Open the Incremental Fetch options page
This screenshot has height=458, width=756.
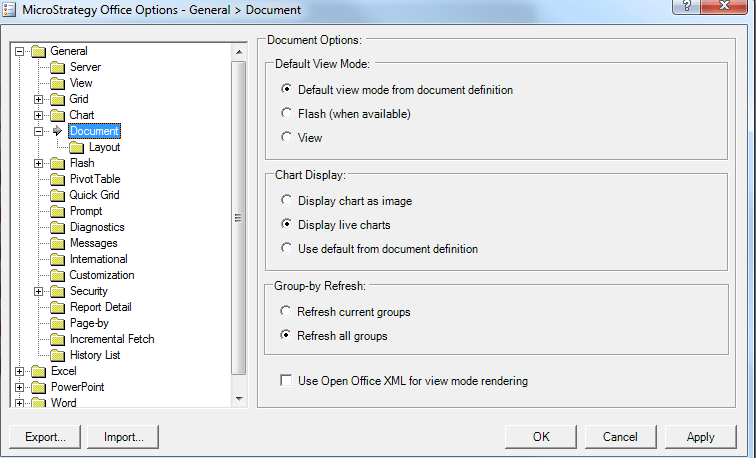[112, 339]
